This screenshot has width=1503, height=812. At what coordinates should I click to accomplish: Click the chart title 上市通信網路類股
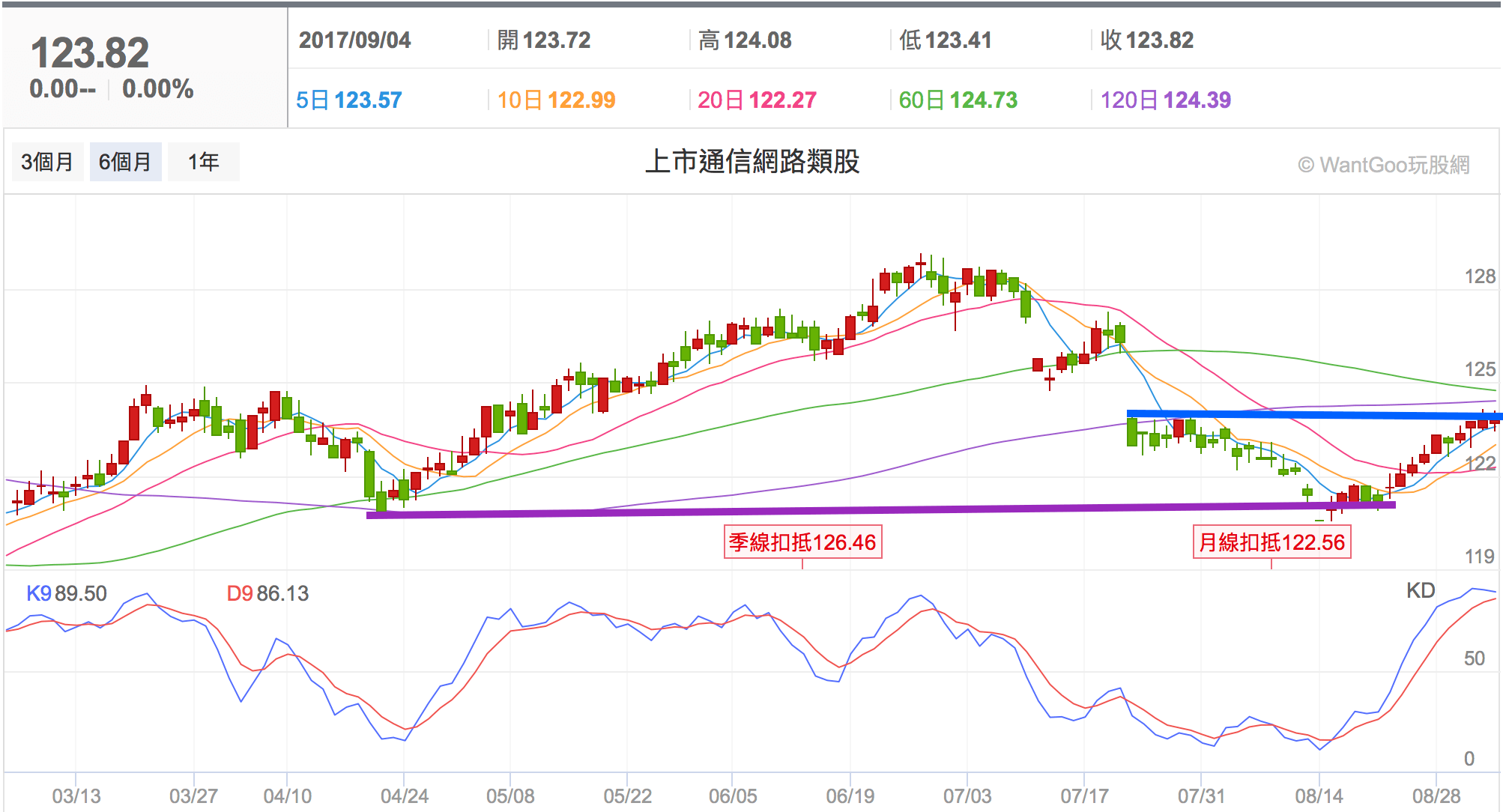[752, 162]
